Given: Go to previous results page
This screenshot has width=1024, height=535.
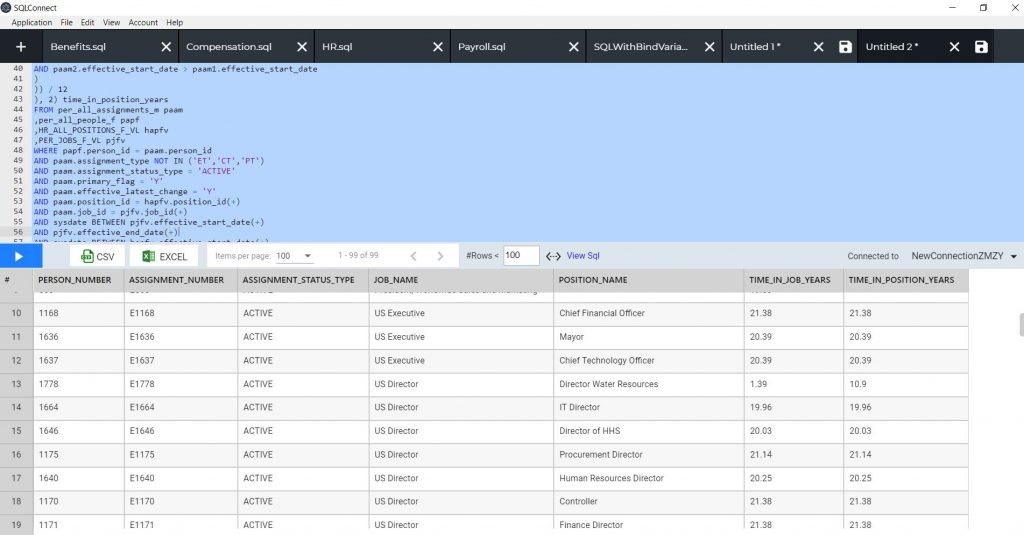Looking at the screenshot, I should click(x=413, y=256).
